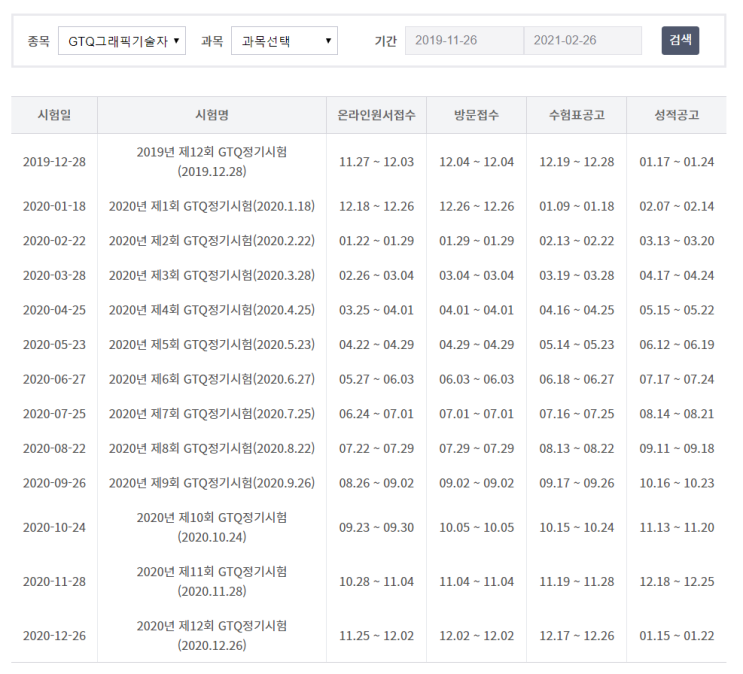743x674 pixels.
Task: Select 2020년 제4회 GTQ정기시험 exam name
Action: tap(212, 310)
